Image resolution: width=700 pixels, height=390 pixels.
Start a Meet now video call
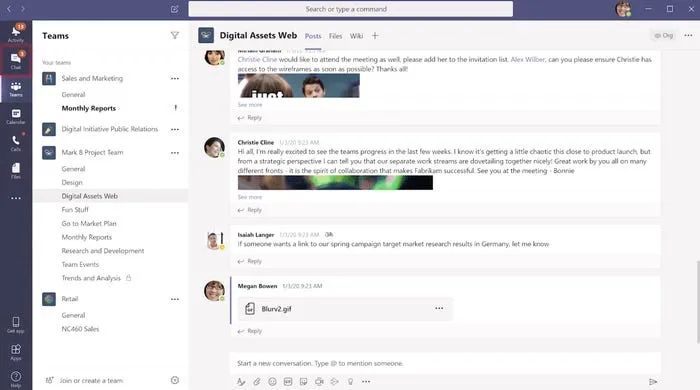coord(319,382)
